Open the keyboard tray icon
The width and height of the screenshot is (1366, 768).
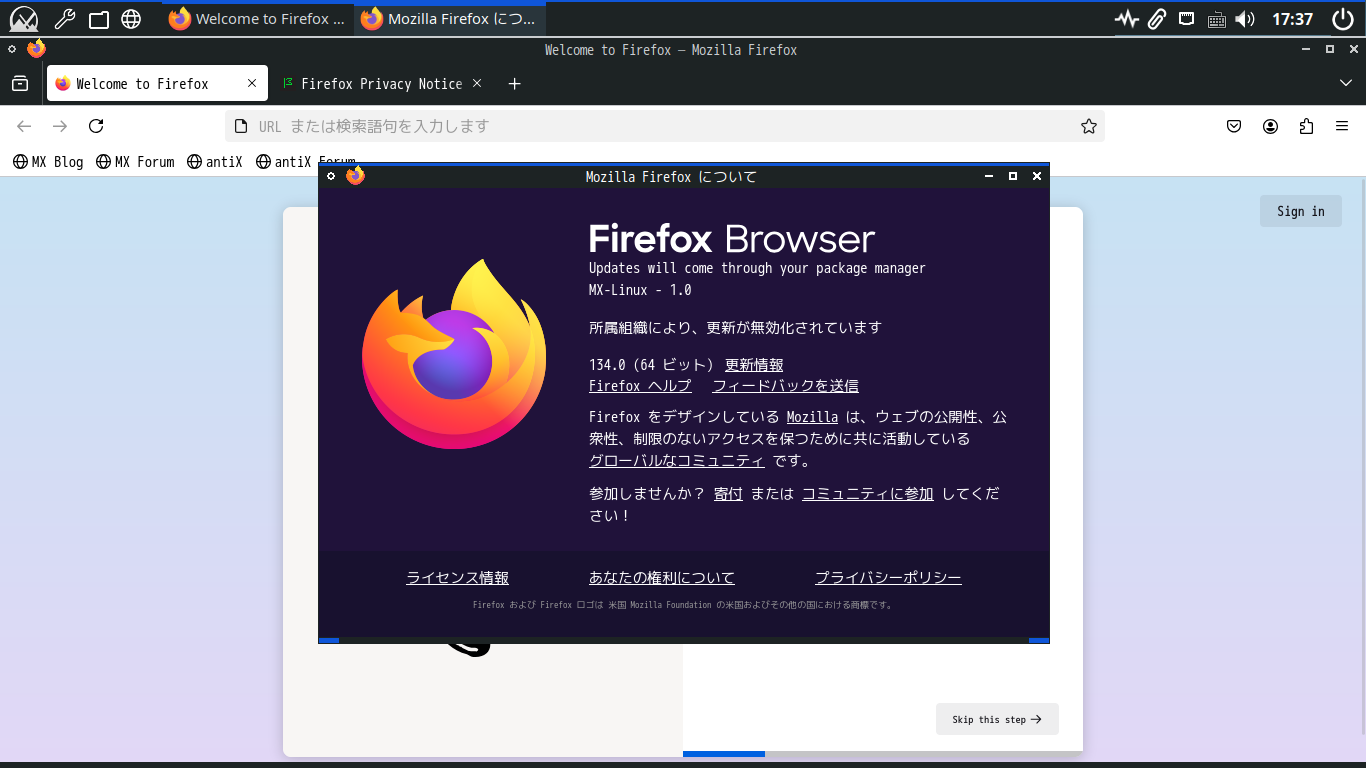coord(1217,19)
